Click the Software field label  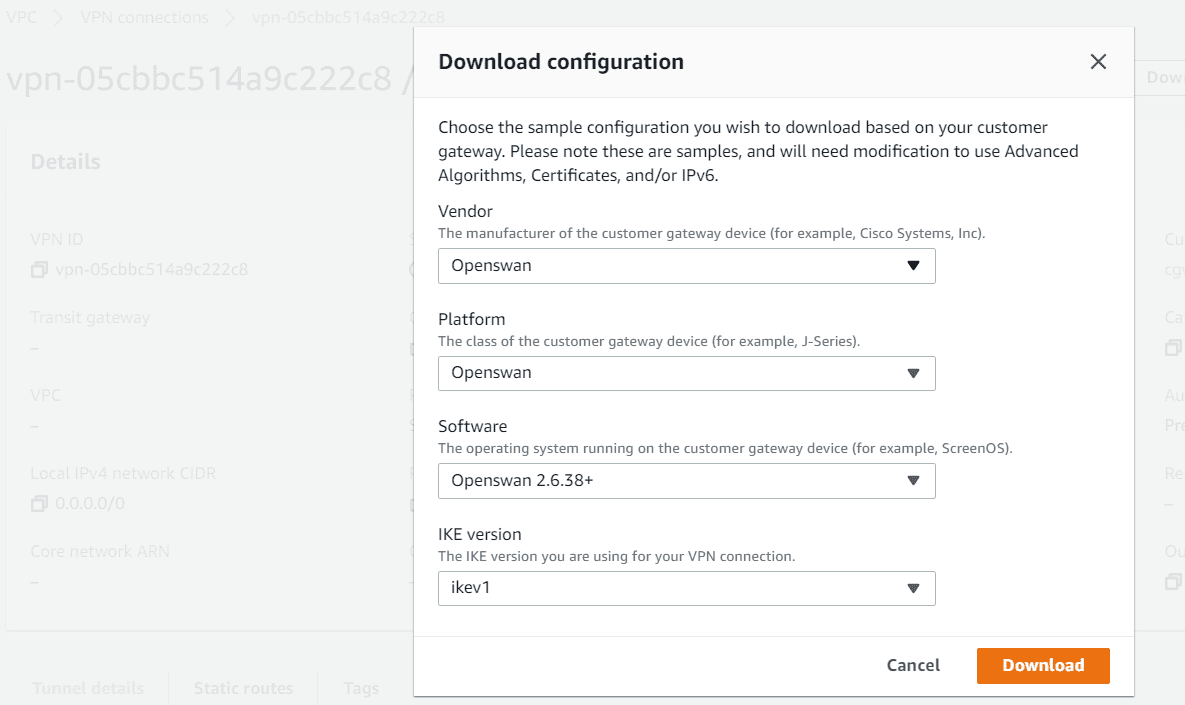(x=472, y=426)
